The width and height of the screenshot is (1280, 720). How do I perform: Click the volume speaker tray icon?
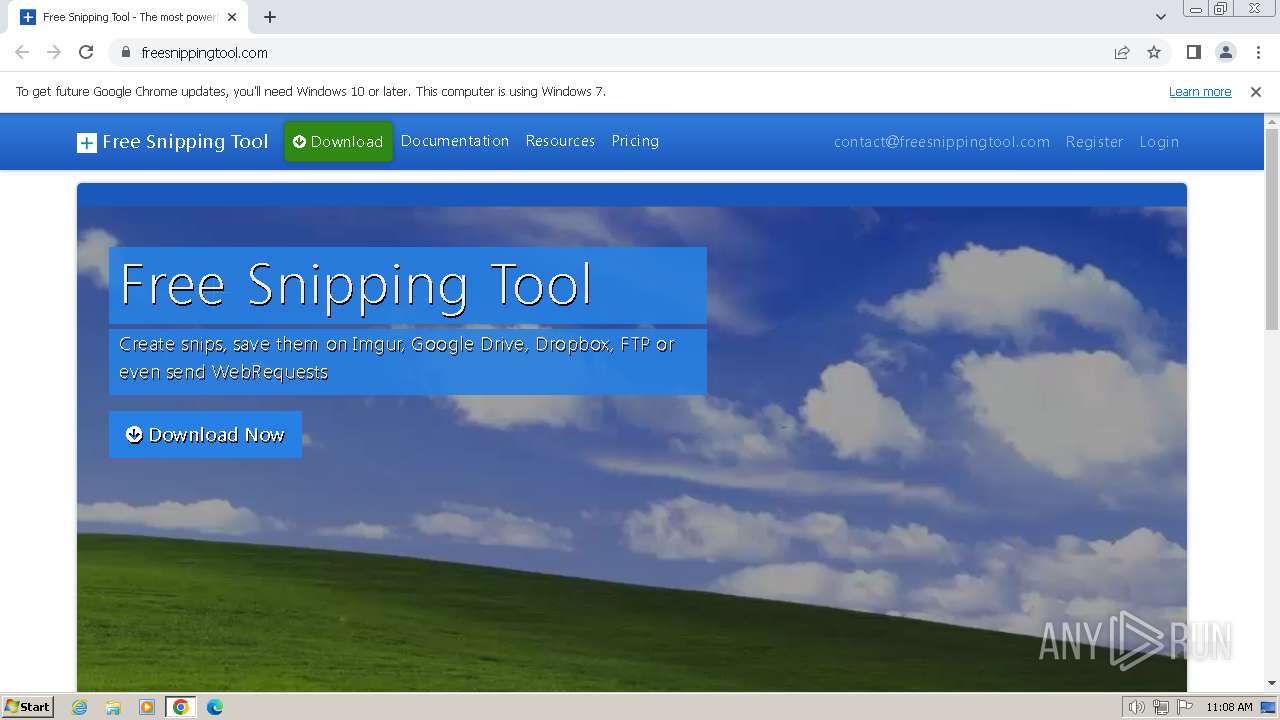1136,707
